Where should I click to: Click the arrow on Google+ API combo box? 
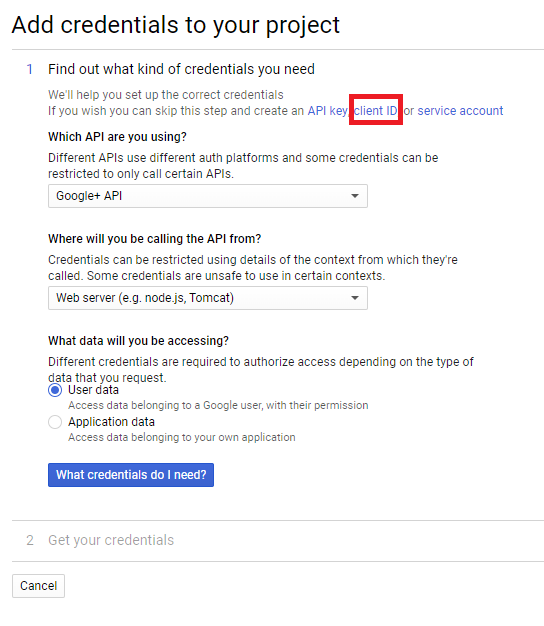click(x=354, y=196)
